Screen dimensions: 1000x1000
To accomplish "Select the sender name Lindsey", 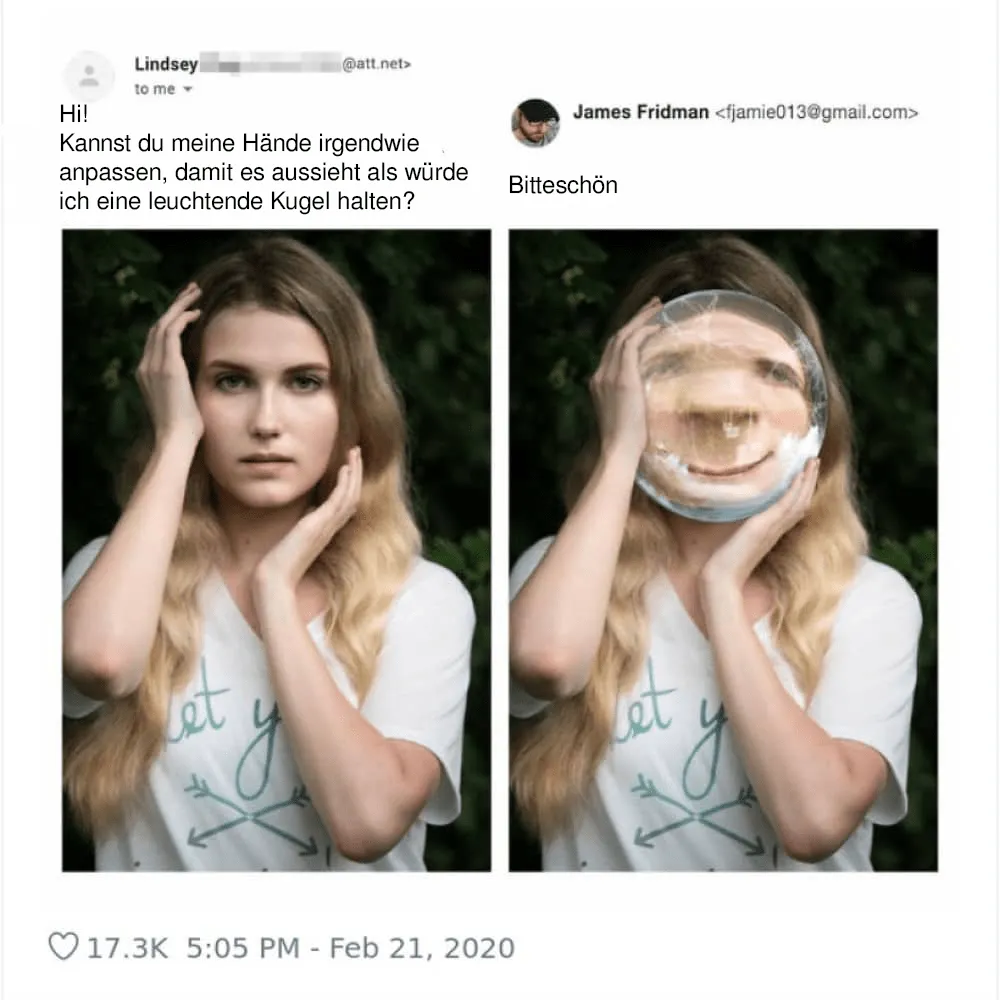I will 166,64.
